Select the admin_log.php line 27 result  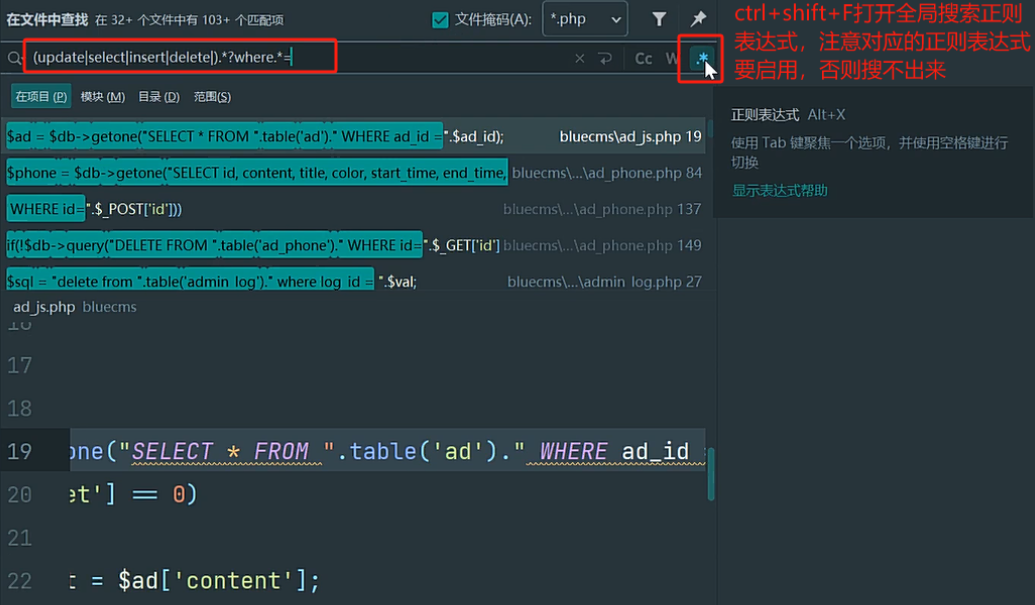[x=354, y=282]
